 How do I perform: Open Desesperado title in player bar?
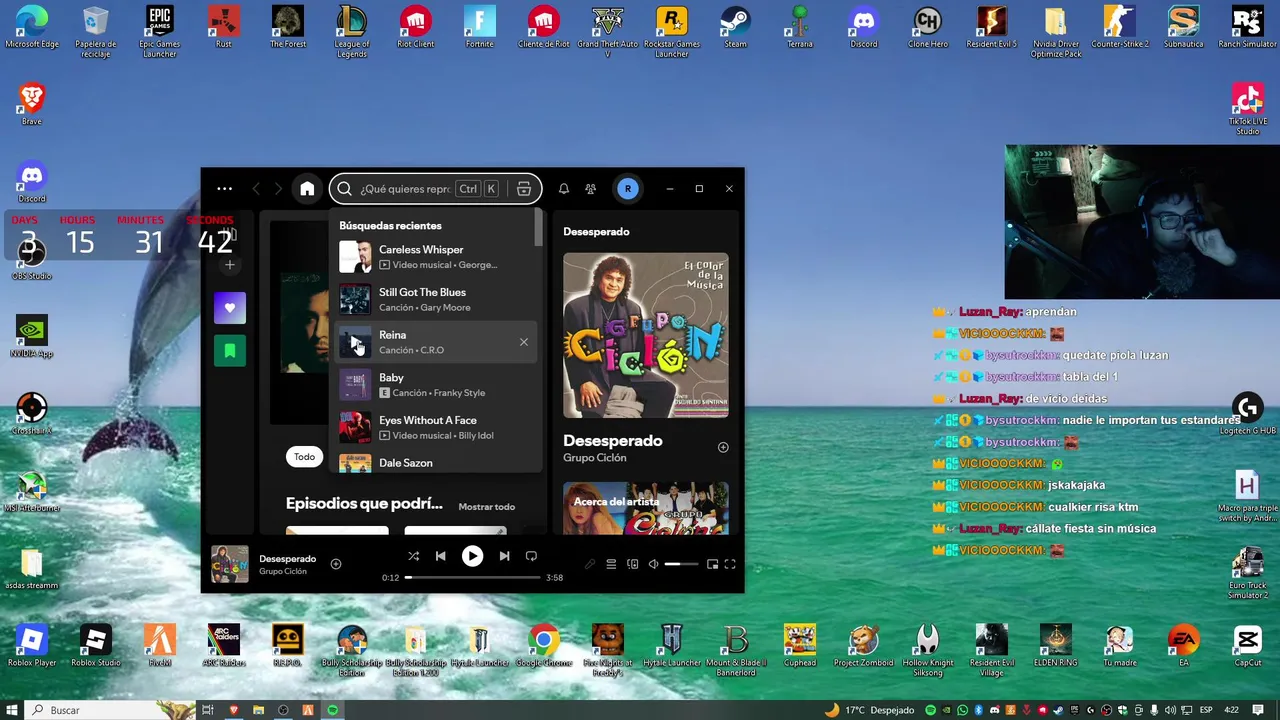coord(287,558)
